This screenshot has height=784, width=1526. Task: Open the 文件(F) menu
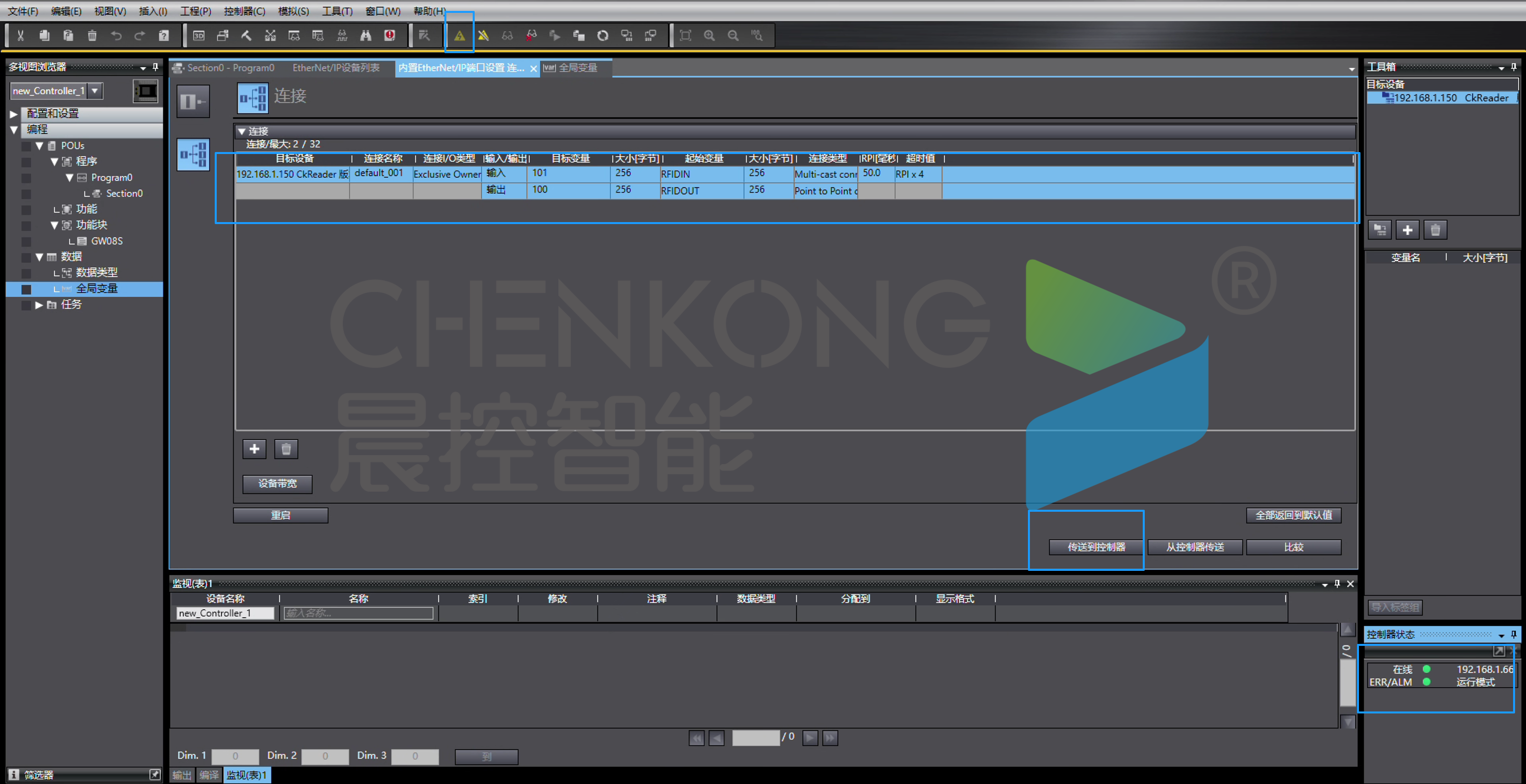click(x=23, y=11)
